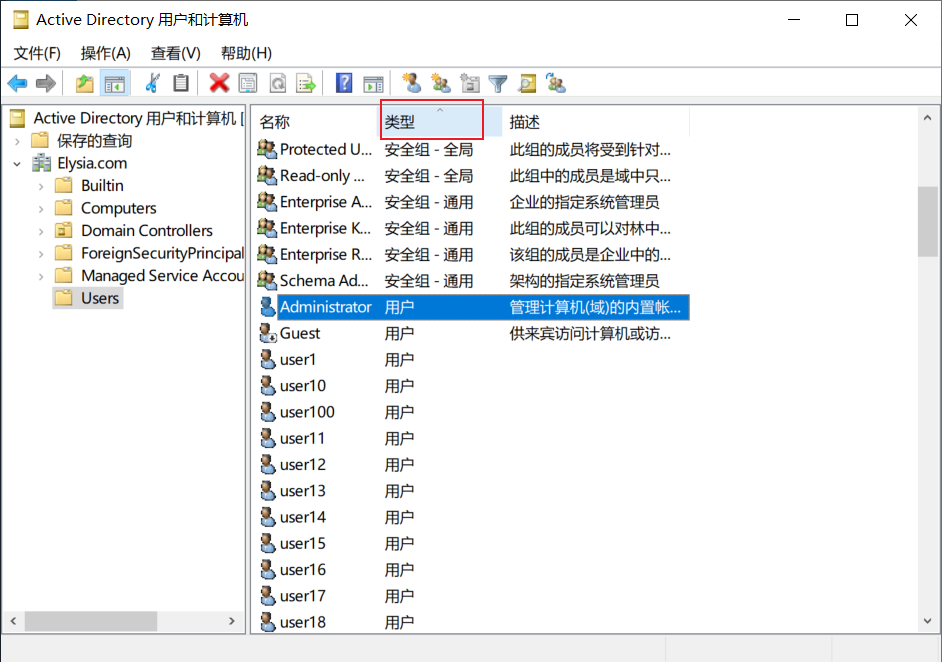
Task: Click the find objects search icon
Action: coord(527,83)
